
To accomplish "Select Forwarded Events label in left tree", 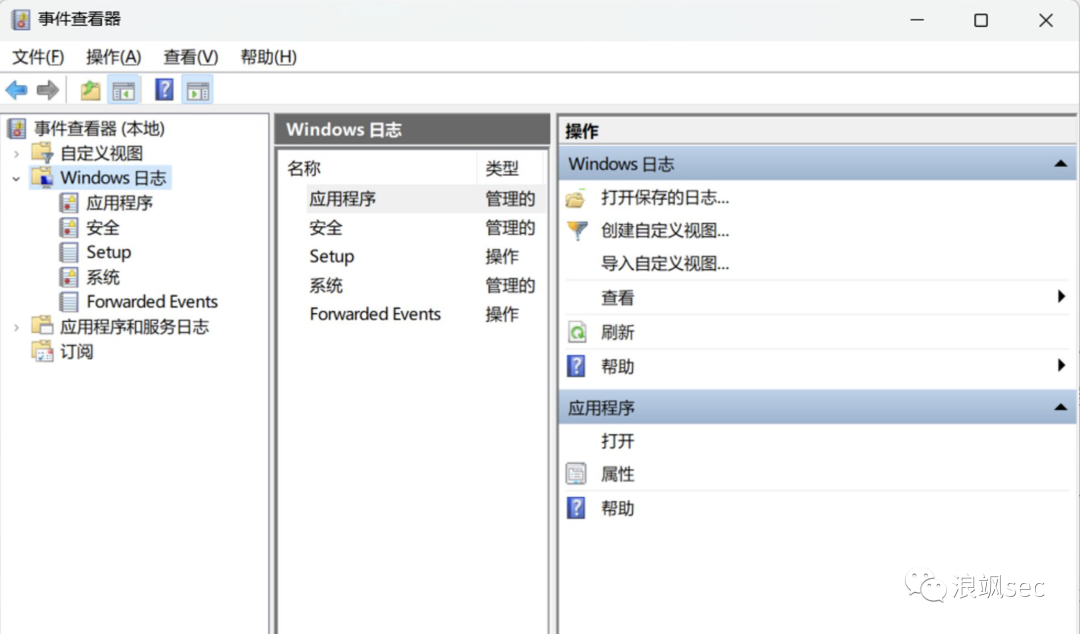I will pyautogui.click(x=152, y=302).
